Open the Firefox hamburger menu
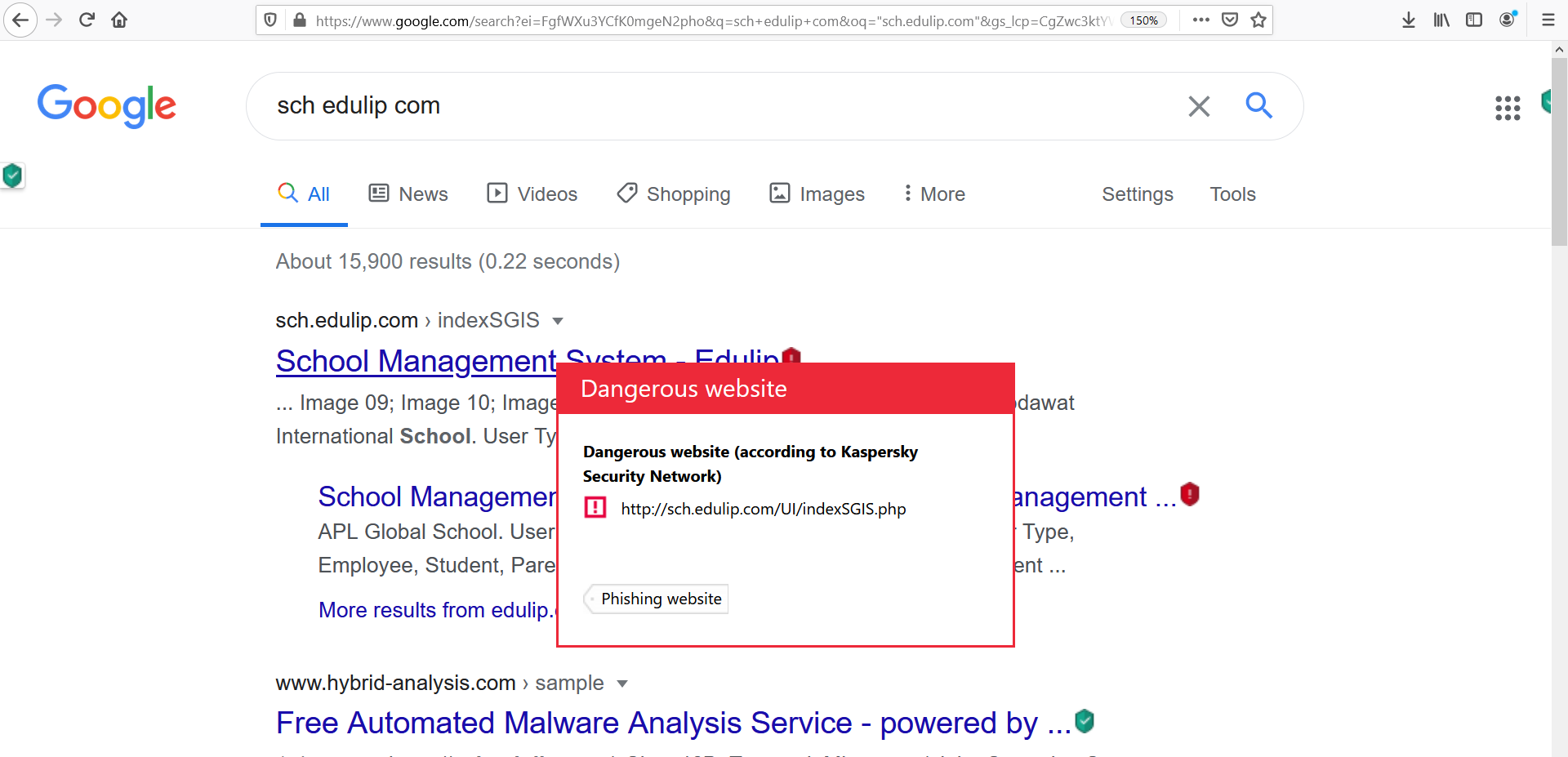Screen dimensions: 1568x757 (1548, 20)
